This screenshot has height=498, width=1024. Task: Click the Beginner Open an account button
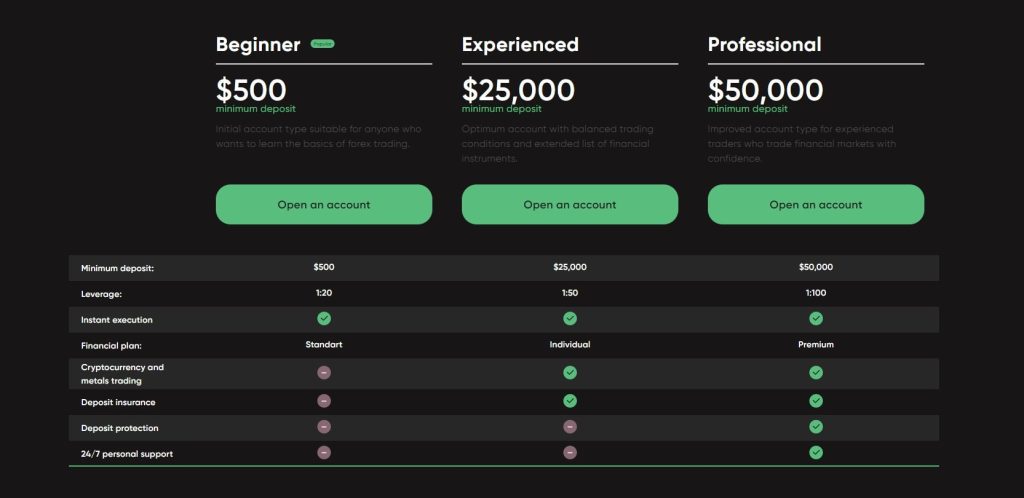click(x=324, y=204)
